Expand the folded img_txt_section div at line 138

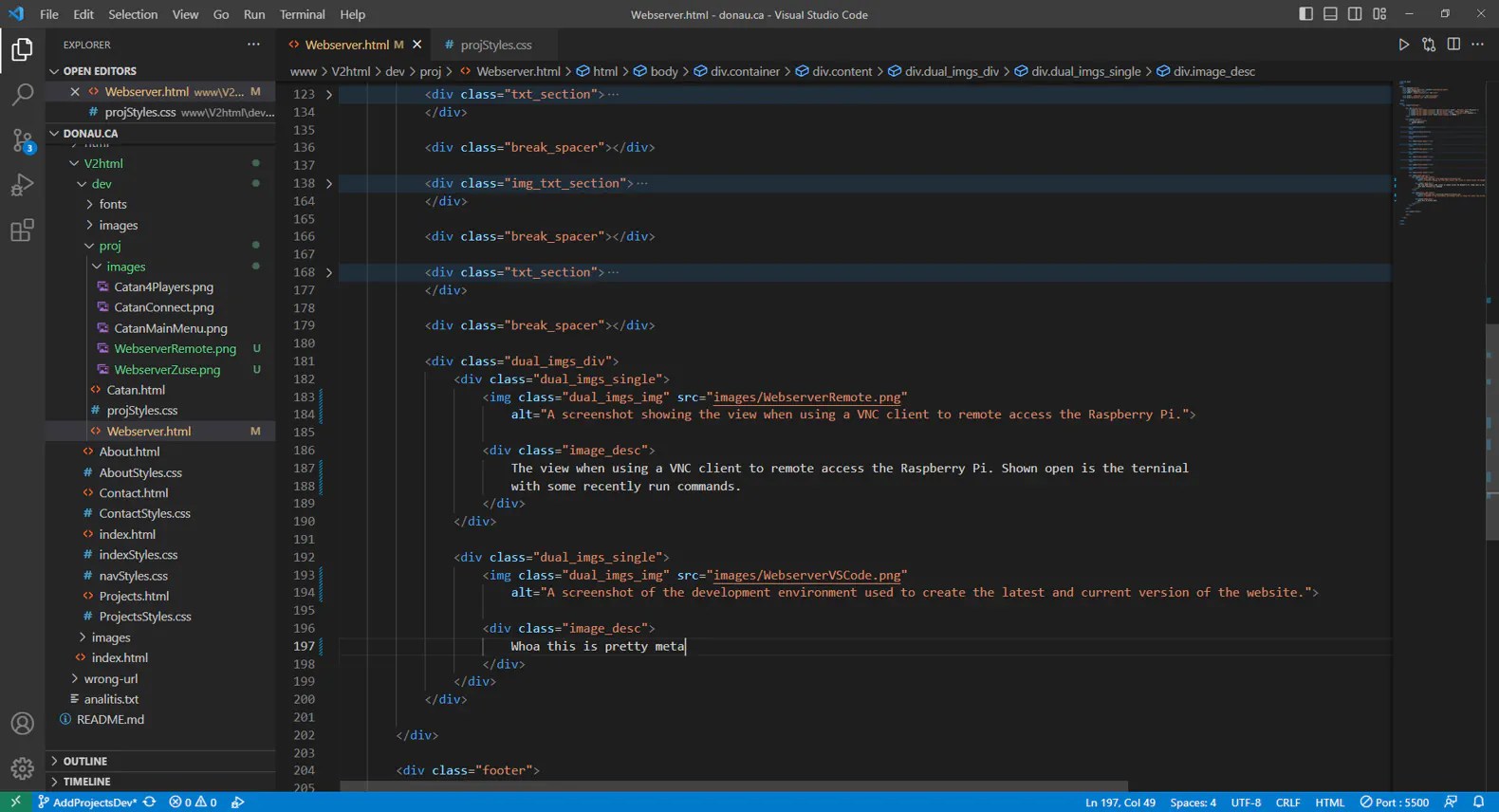(x=329, y=183)
